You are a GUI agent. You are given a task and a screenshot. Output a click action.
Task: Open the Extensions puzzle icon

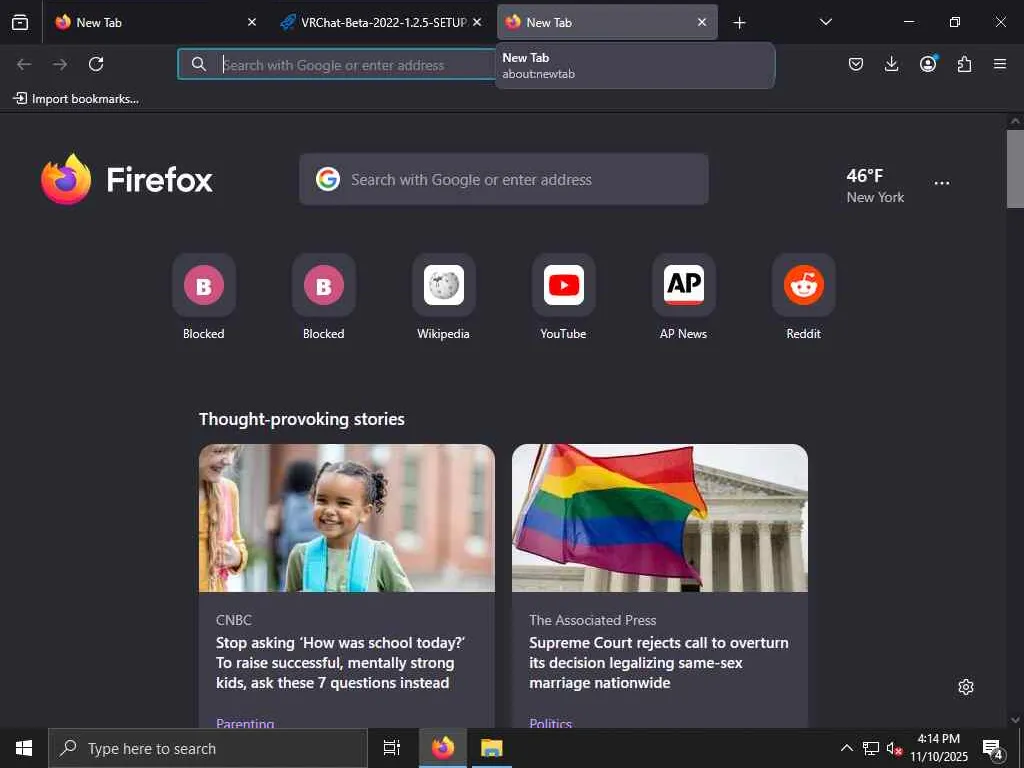click(964, 64)
